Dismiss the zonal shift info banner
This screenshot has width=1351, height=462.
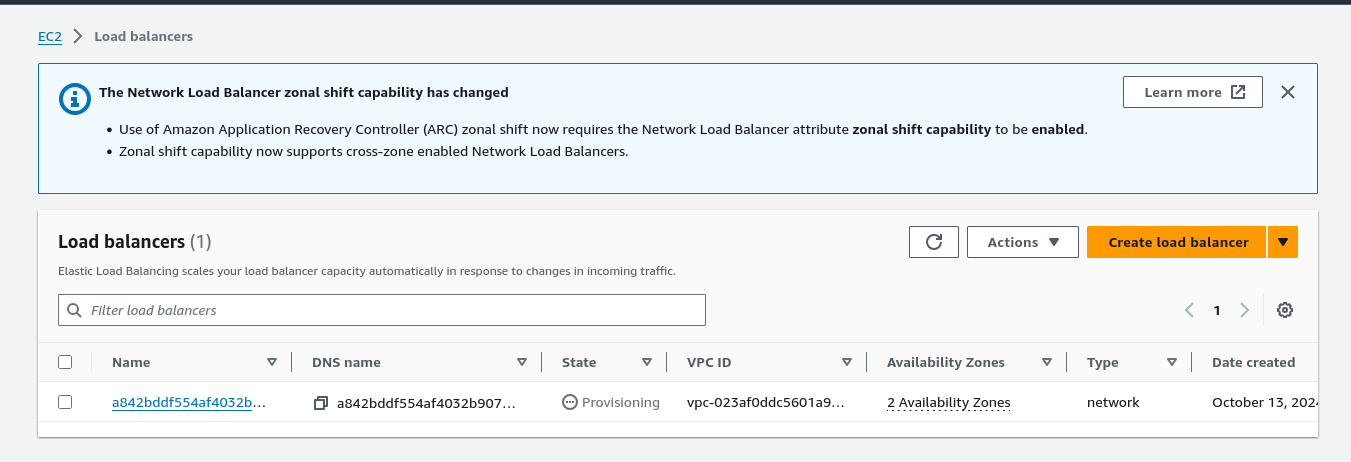[1288, 92]
